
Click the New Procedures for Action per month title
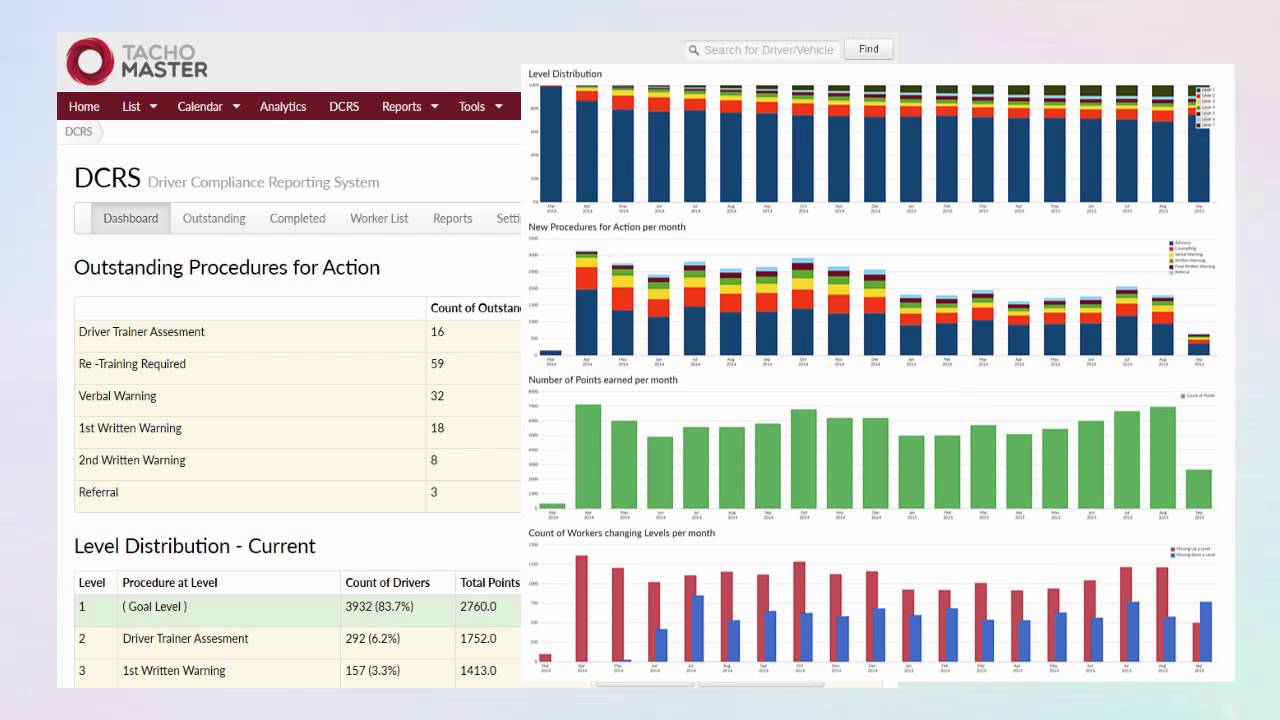point(607,227)
